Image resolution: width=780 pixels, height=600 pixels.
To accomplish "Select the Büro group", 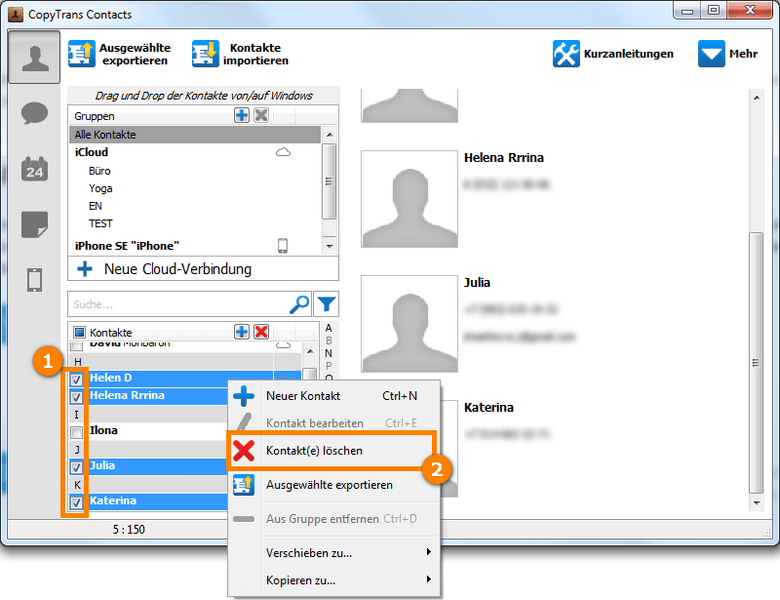I will point(99,171).
